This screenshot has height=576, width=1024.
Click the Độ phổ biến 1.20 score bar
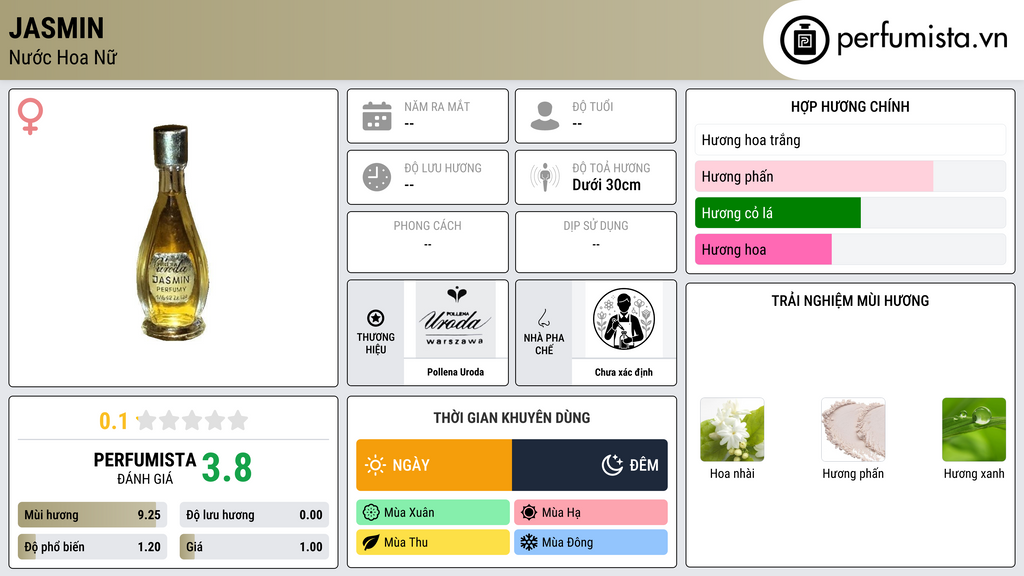(x=92, y=547)
